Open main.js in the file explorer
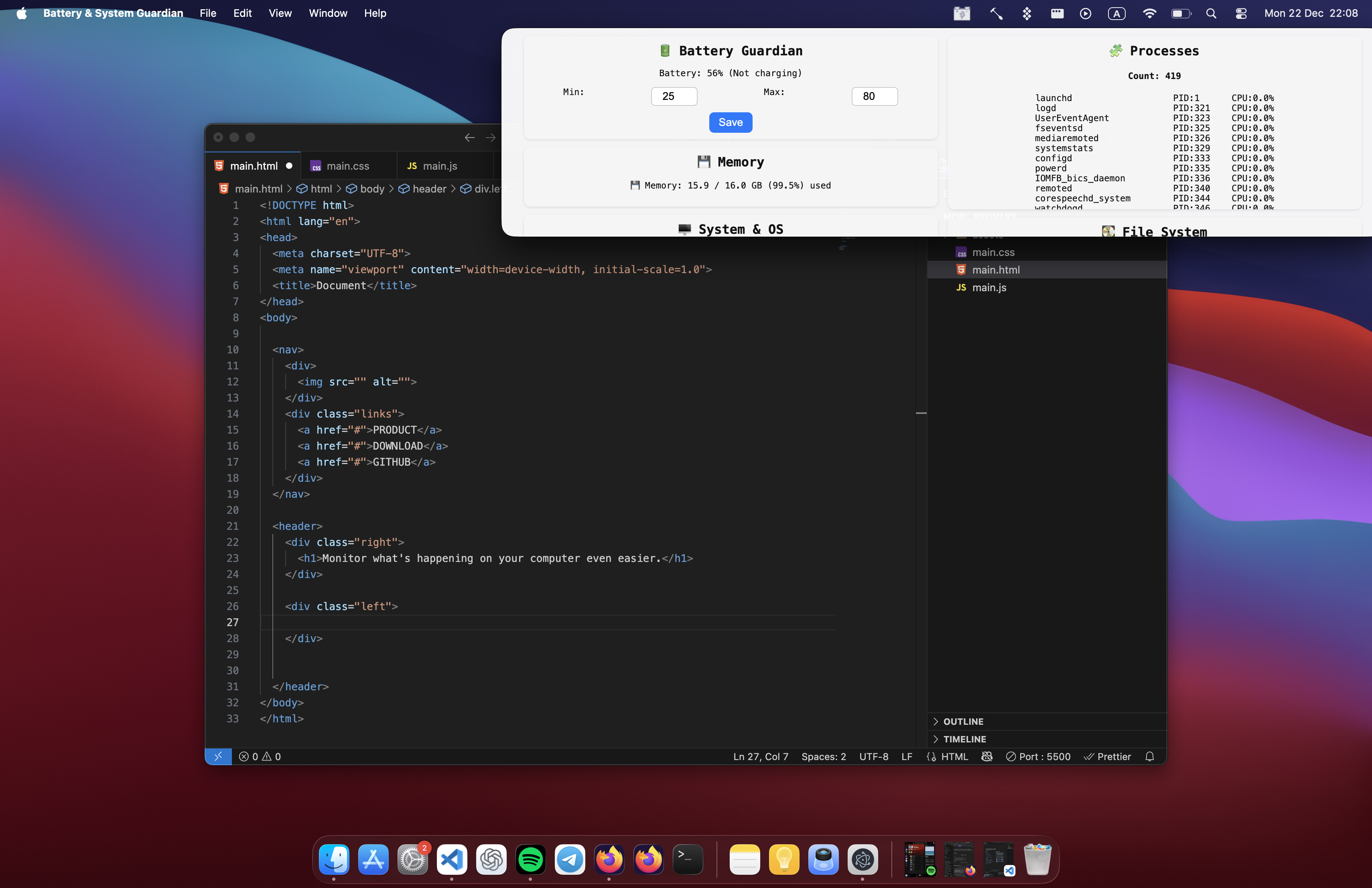1372x888 pixels. [x=988, y=288]
